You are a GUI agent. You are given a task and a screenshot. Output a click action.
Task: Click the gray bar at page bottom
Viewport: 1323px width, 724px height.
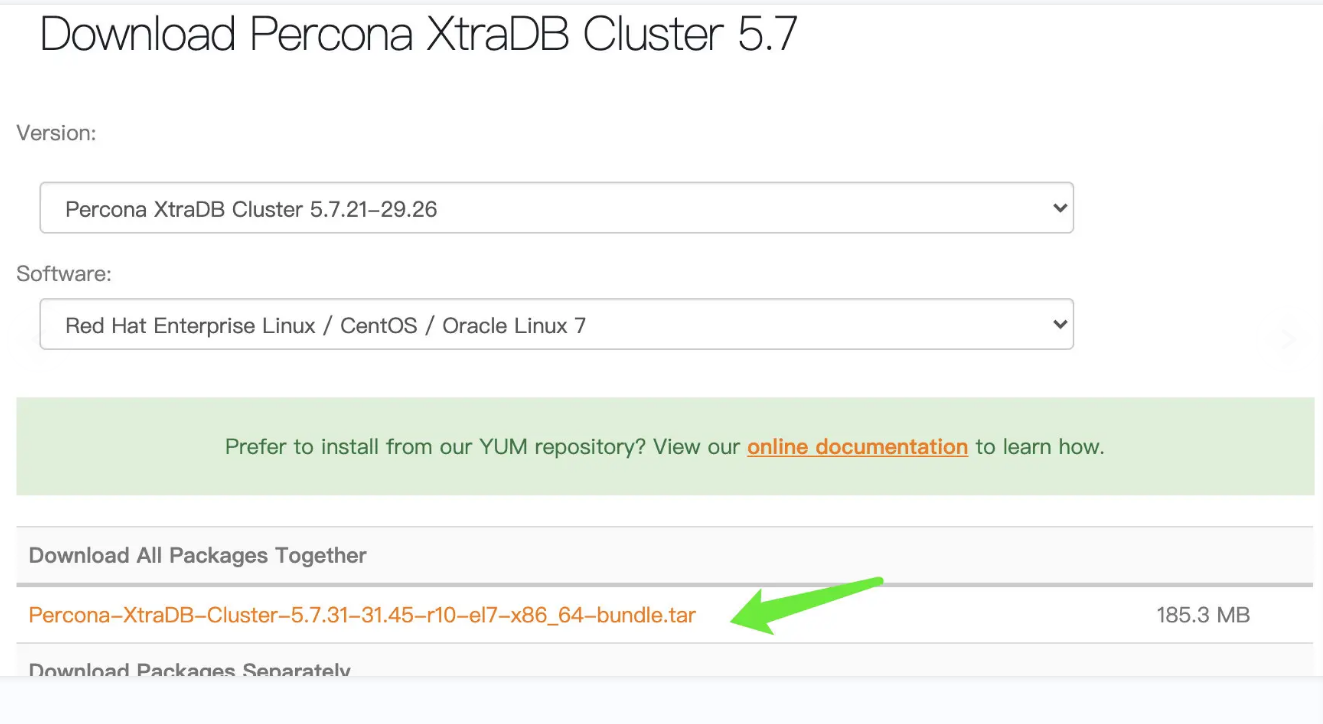(661, 700)
